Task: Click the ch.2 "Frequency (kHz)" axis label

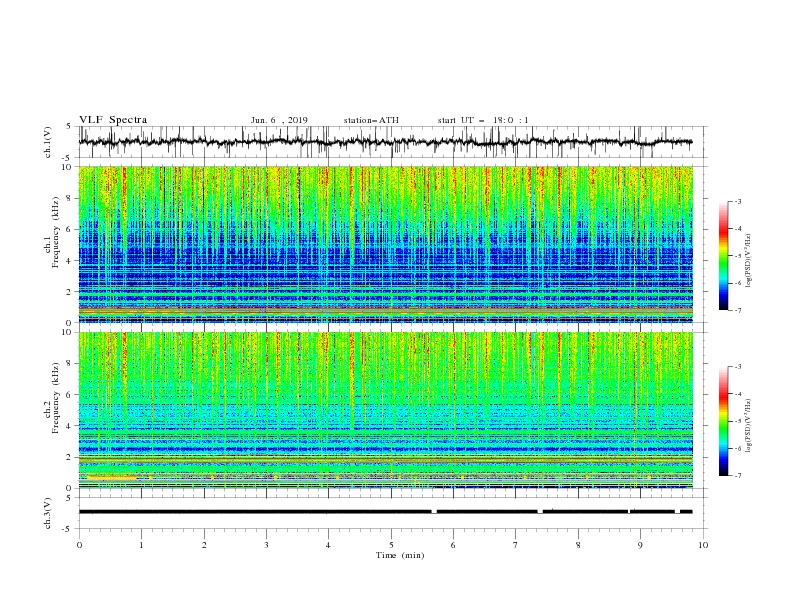Action: 56,398
